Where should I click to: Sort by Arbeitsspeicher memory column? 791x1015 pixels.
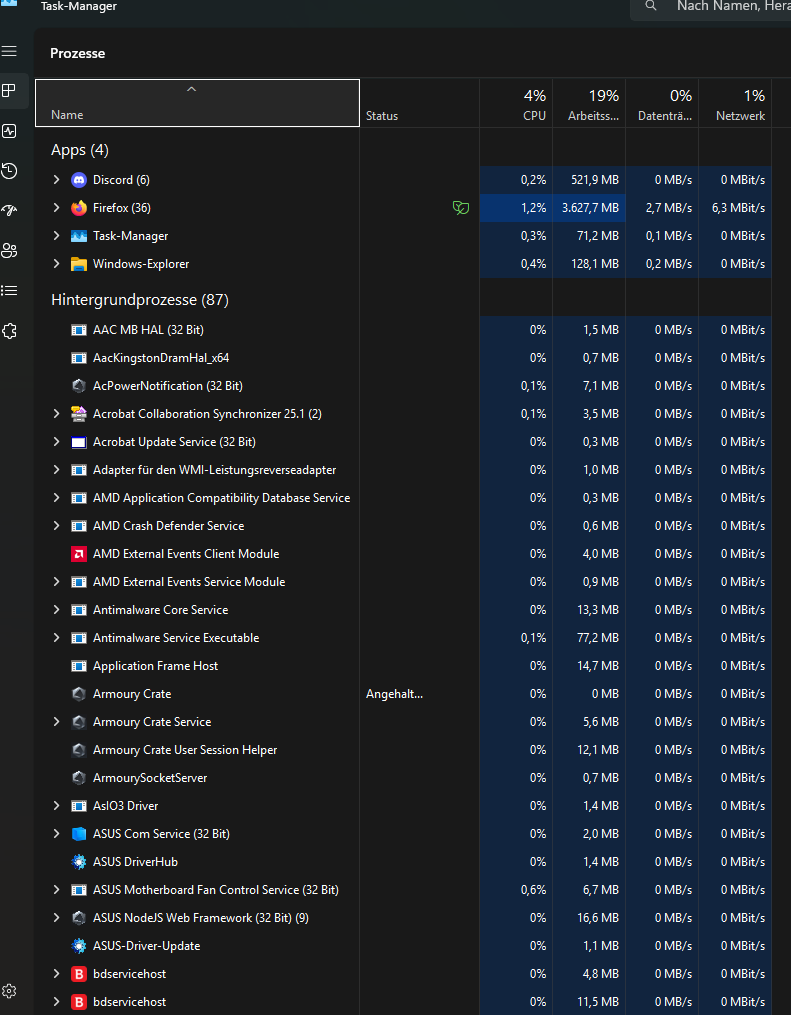click(x=589, y=103)
